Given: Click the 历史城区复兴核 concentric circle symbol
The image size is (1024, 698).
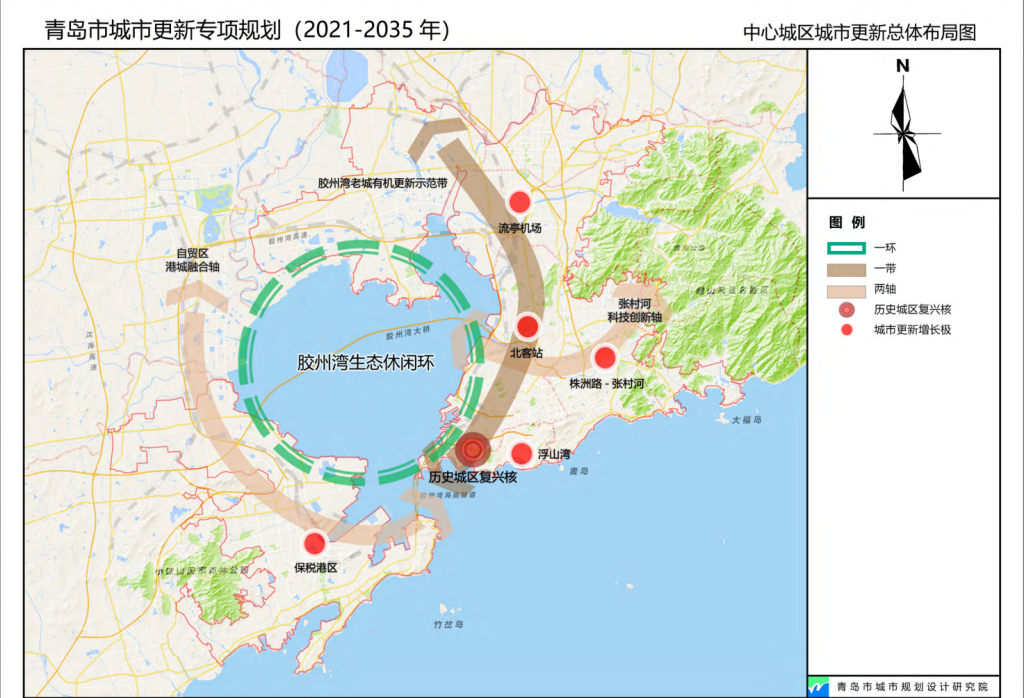Looking at the screenshot, I should pyautogui.click(x=471, y=449).
